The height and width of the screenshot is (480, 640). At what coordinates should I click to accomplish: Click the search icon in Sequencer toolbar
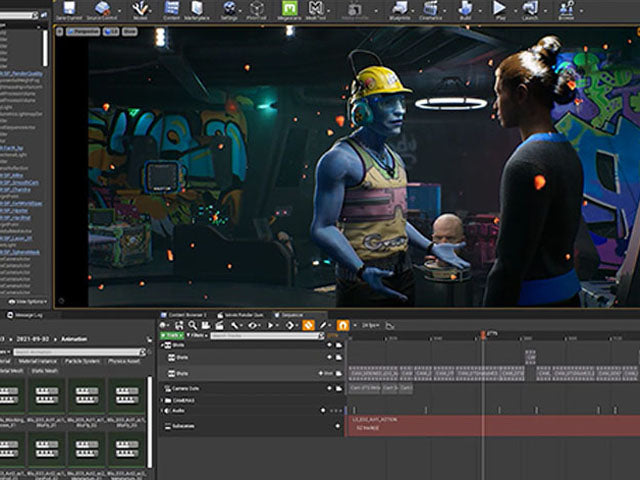(x=192, y=325)
